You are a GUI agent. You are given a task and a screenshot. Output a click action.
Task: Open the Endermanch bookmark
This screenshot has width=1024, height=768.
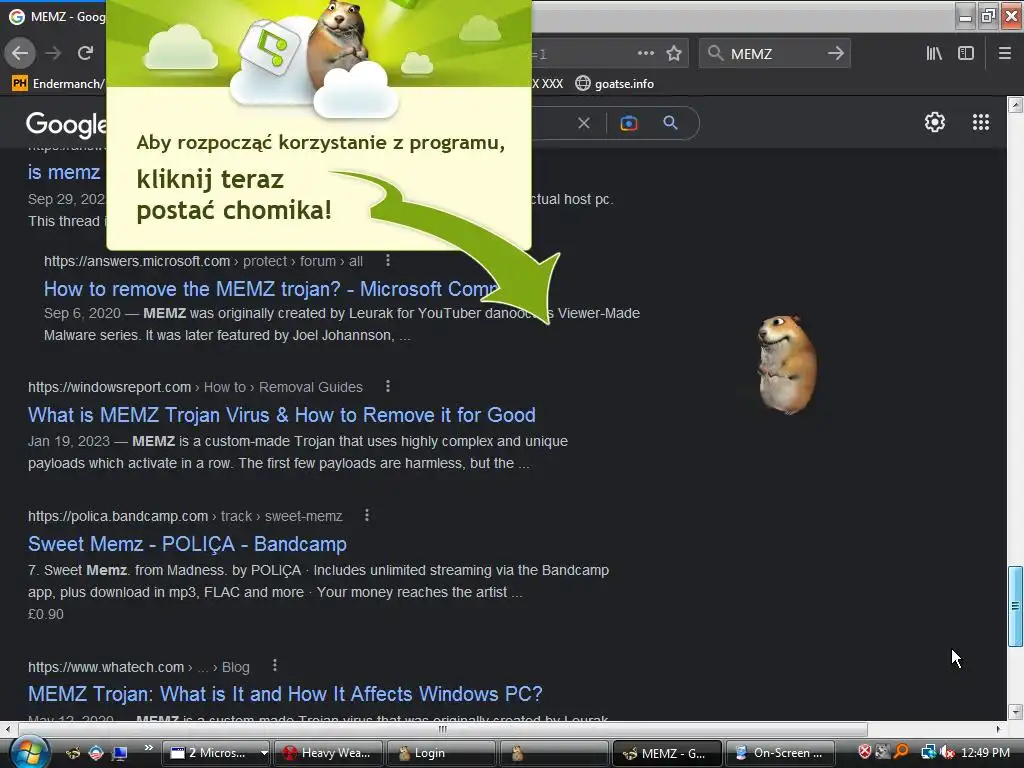pos(57,84)
